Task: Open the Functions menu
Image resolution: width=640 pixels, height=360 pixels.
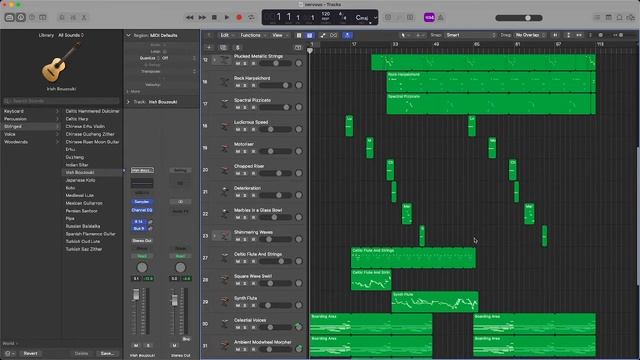Action: [x=252, y=36]
